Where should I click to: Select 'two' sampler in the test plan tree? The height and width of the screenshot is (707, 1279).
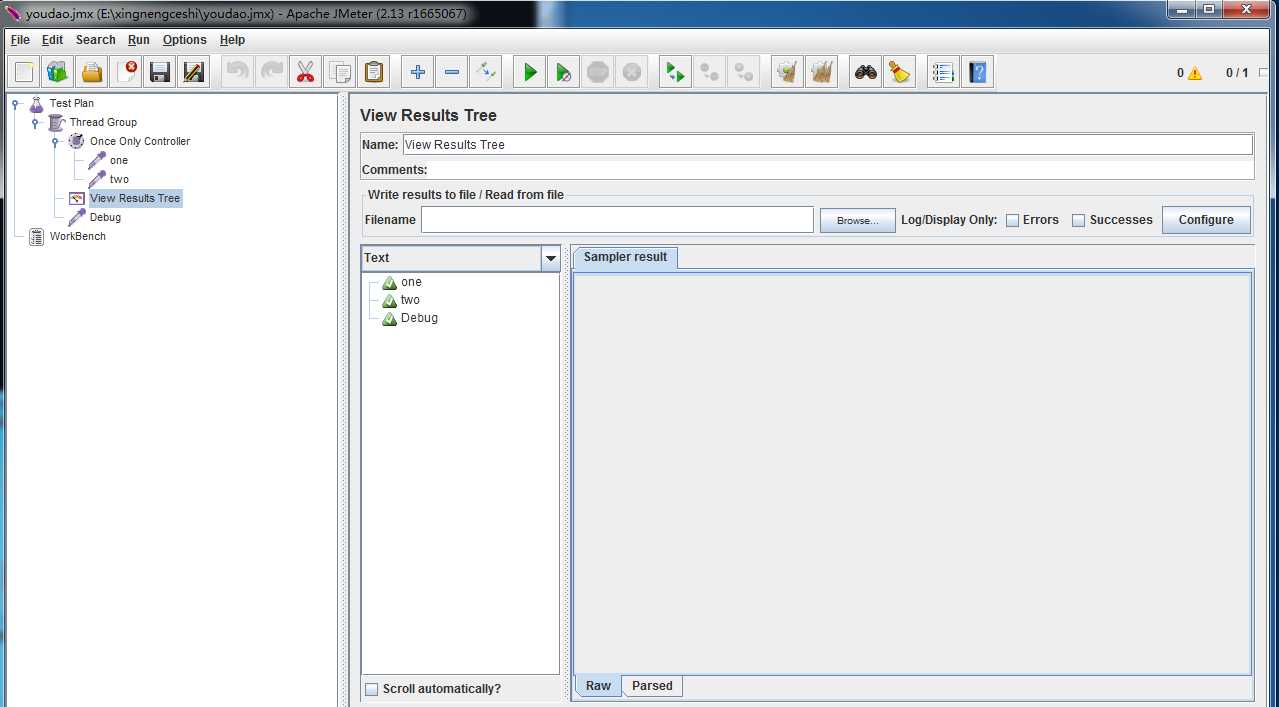click(x=119, y=179)
